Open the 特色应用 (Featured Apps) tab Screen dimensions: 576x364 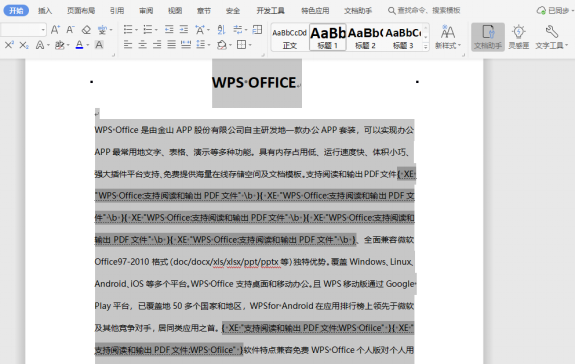pyautogui.click(x=315, y=11)
